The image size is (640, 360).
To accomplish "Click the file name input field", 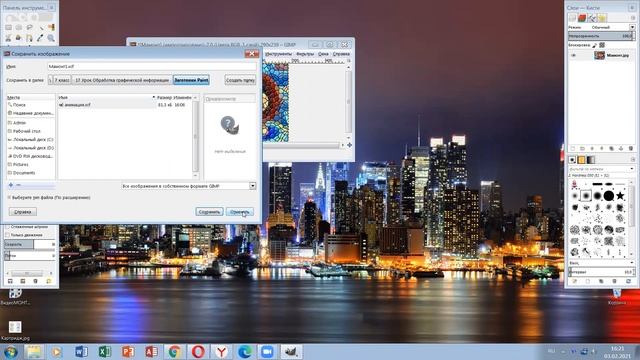I will click(151, 66).
